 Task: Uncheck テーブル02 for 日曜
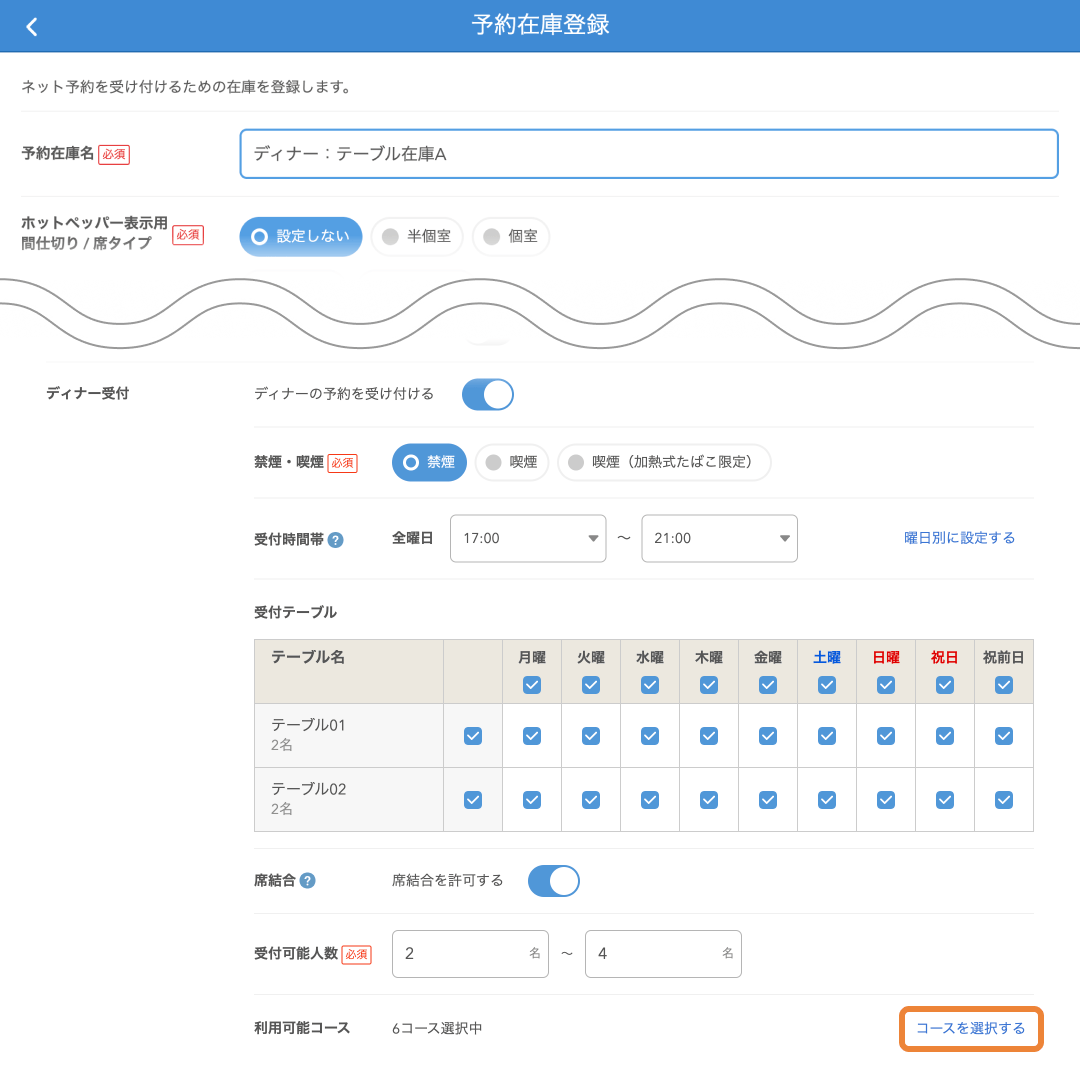886,800
